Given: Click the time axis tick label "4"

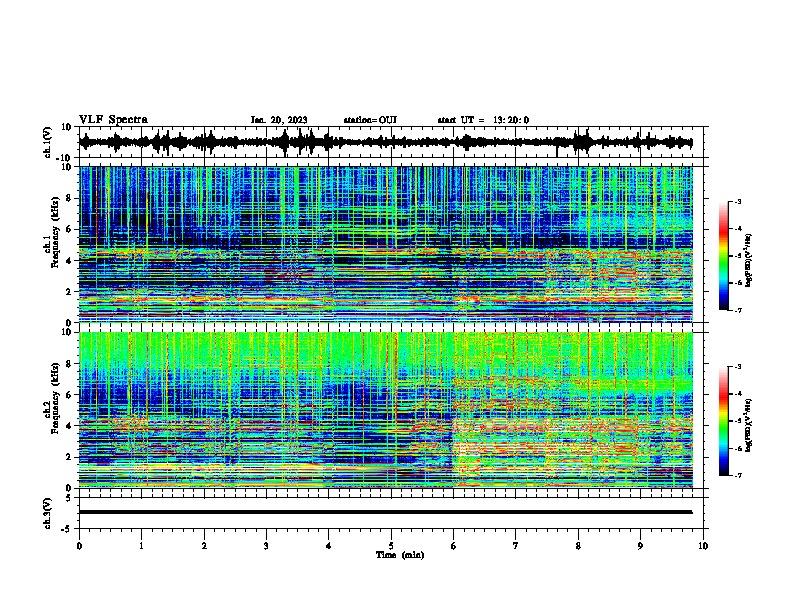Looking at the screenshot, I should [x=329, y=546].
